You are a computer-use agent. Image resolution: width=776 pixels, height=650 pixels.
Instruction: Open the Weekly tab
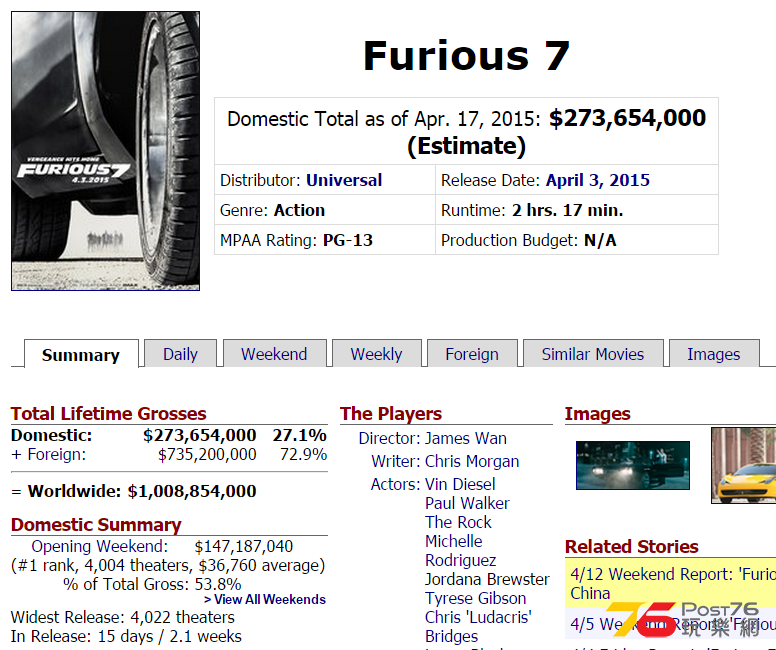[x=376, y=354]
